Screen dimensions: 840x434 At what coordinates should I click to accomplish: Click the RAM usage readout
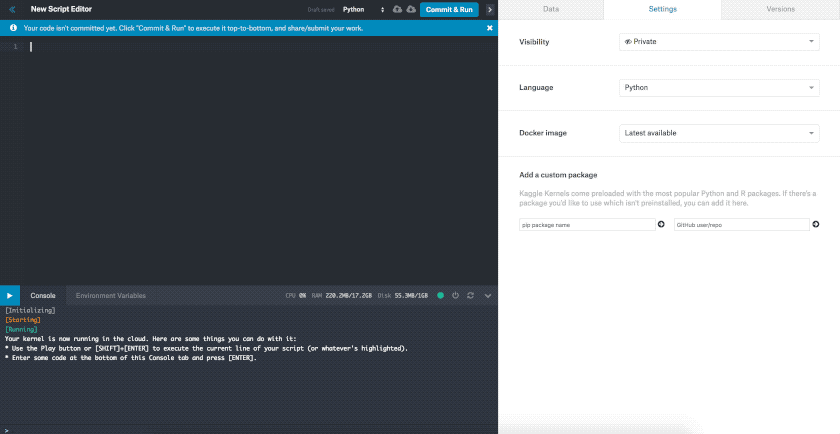coord(342,295)
